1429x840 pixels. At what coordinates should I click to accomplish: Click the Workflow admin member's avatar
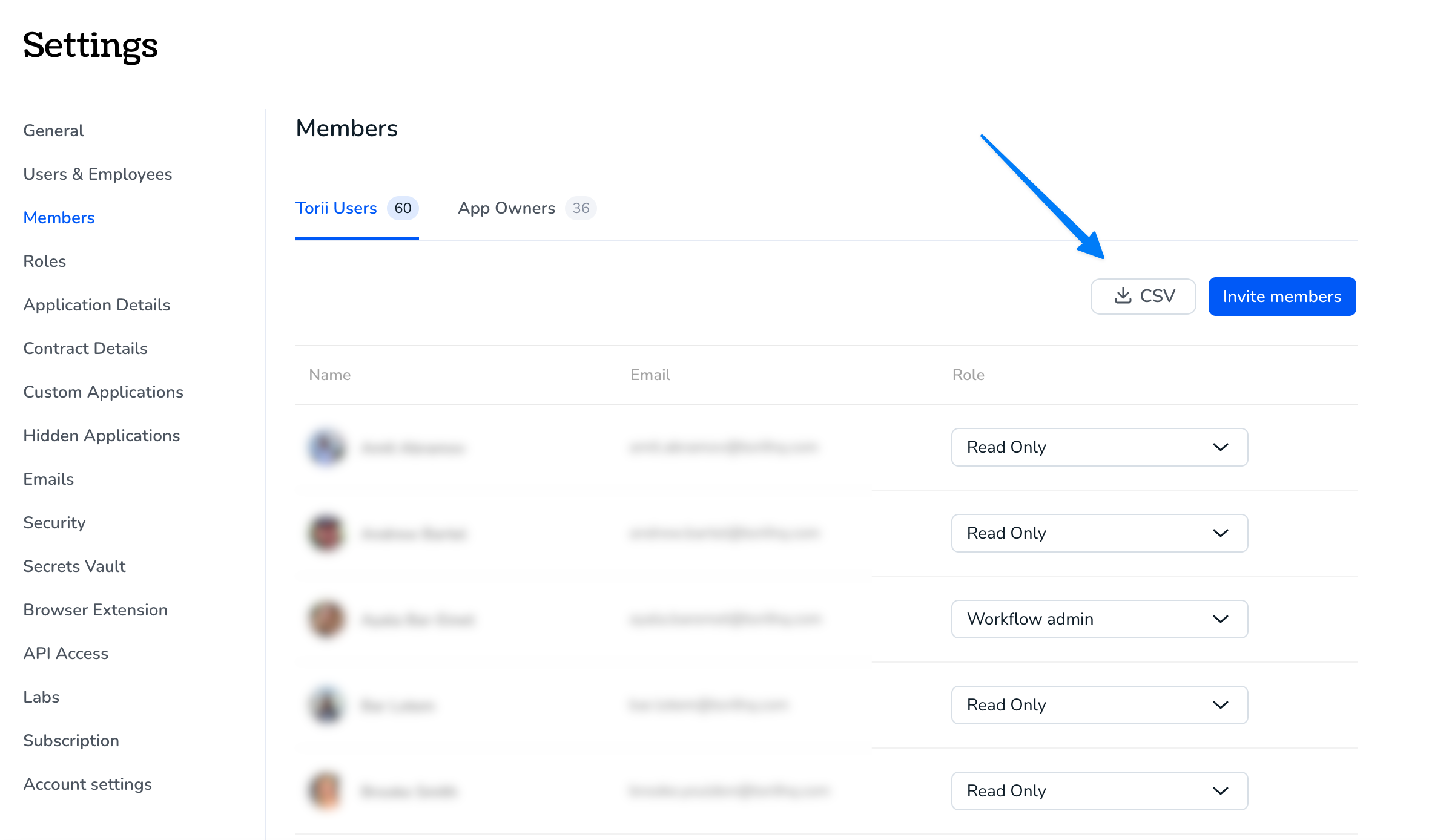point(327,619)
